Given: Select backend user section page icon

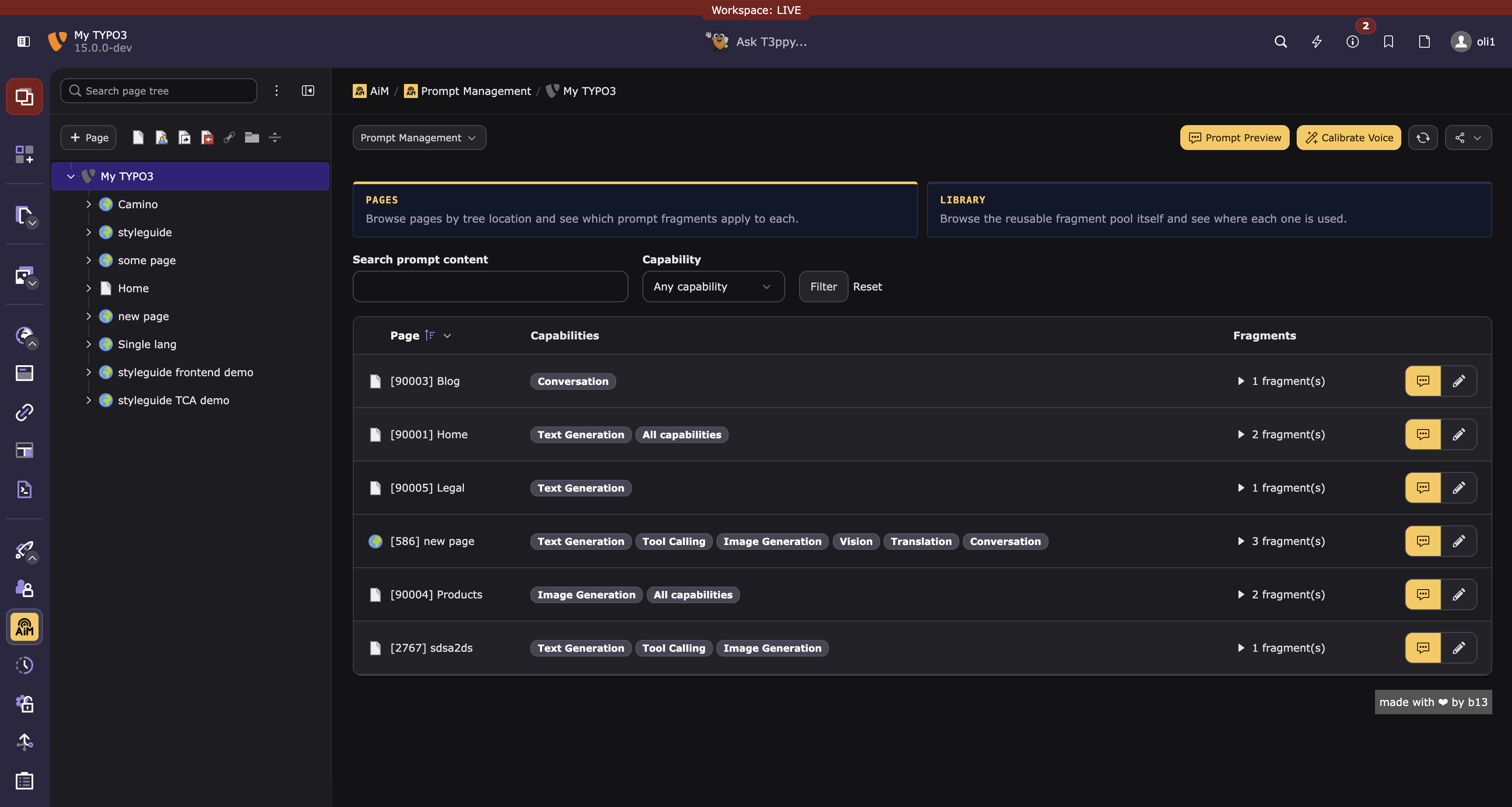Looking at the screenshot, I should [161, 138].
